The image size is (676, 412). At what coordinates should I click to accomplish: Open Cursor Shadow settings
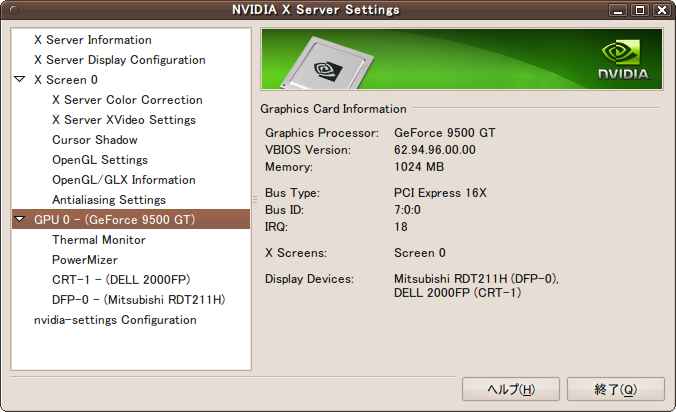[x=94, y=140]
